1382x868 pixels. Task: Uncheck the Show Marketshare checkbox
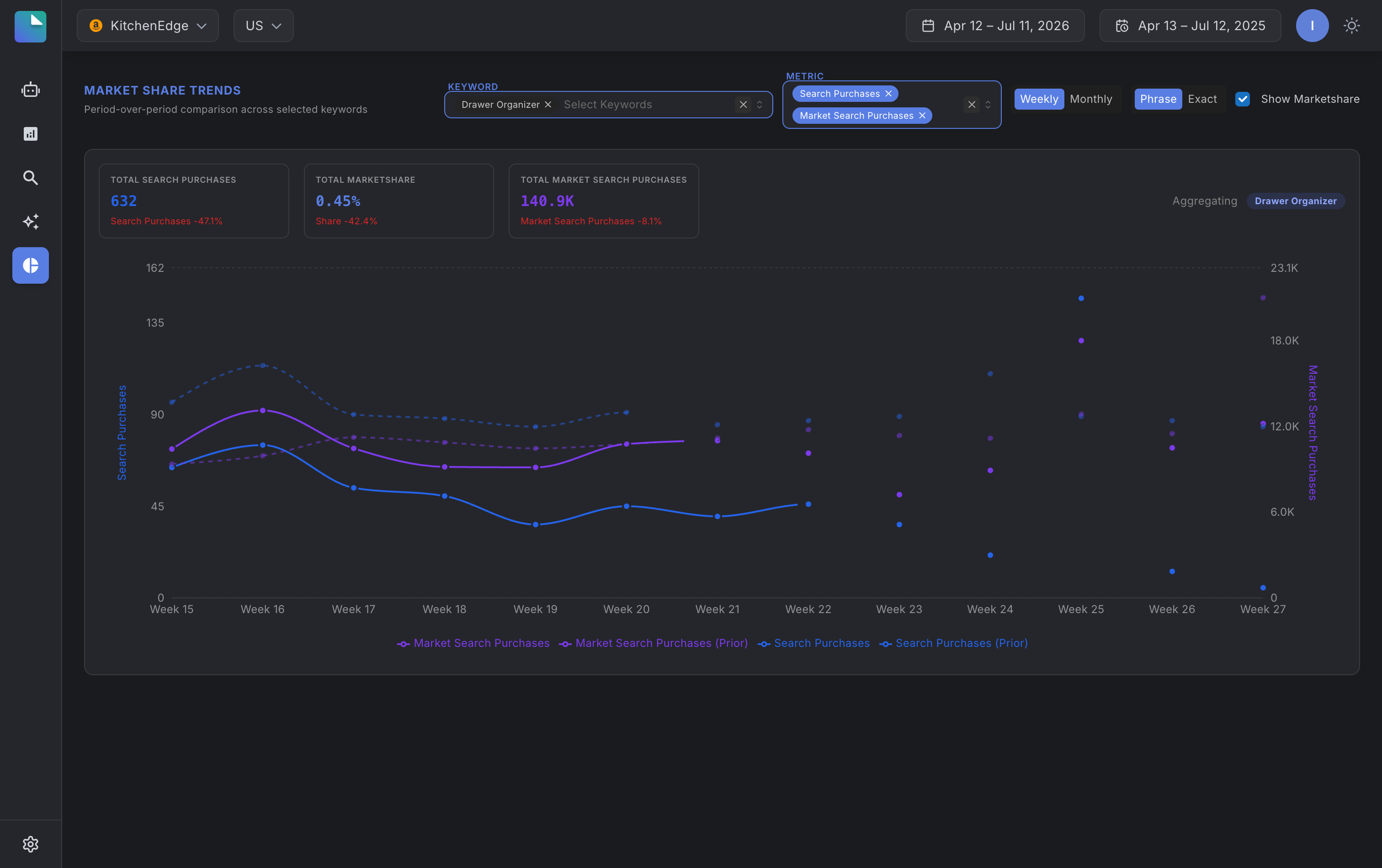[1243, 99]
